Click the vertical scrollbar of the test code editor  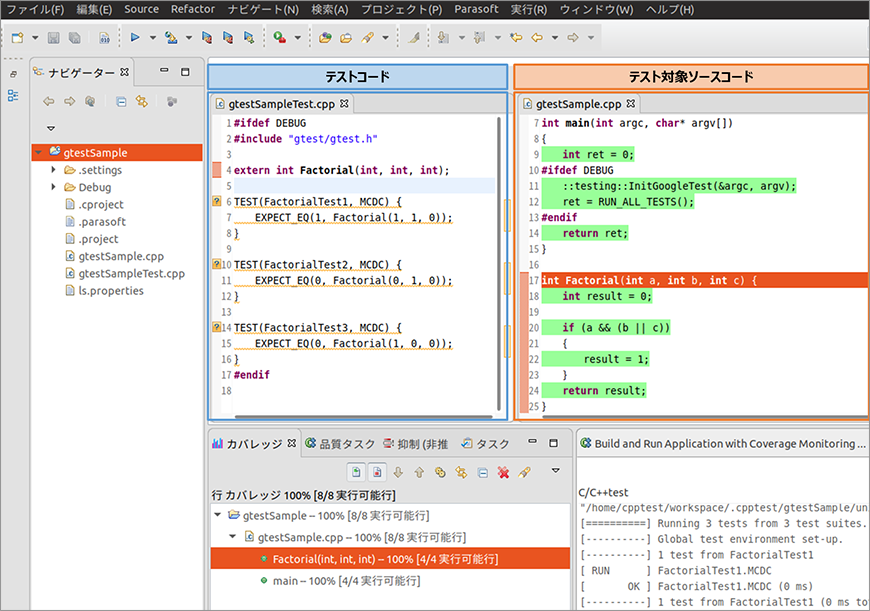pyautogui.click(x=498, y=262)
